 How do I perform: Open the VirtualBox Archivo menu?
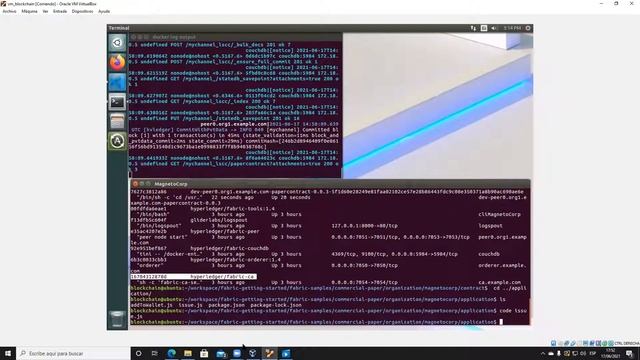[x=9, y=11]
